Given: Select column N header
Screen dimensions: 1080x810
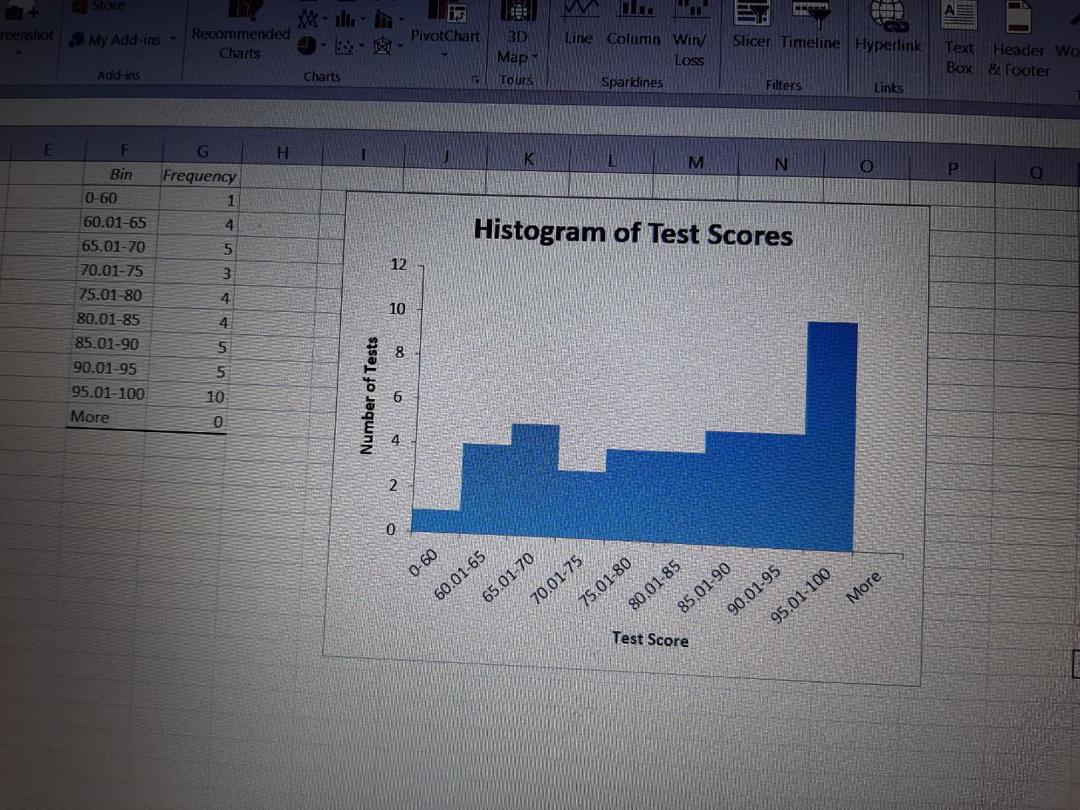Looking at the screenshot, I should tap(780, 165).
